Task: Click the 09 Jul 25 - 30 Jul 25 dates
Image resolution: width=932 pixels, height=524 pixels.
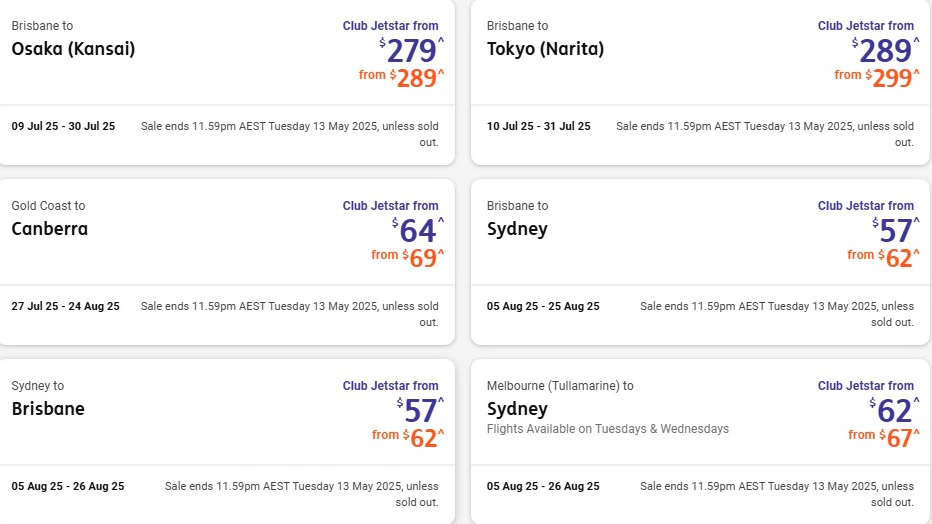Action: coord(63,126)
